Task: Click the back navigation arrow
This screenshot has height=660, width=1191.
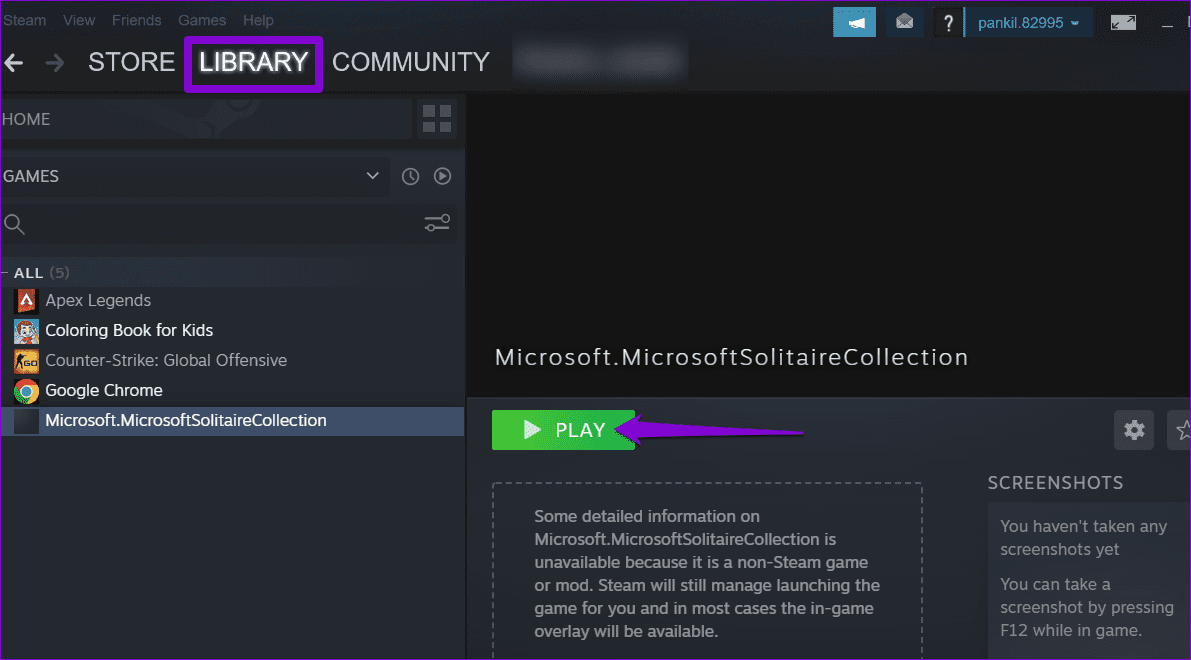Action: [14, 62]
